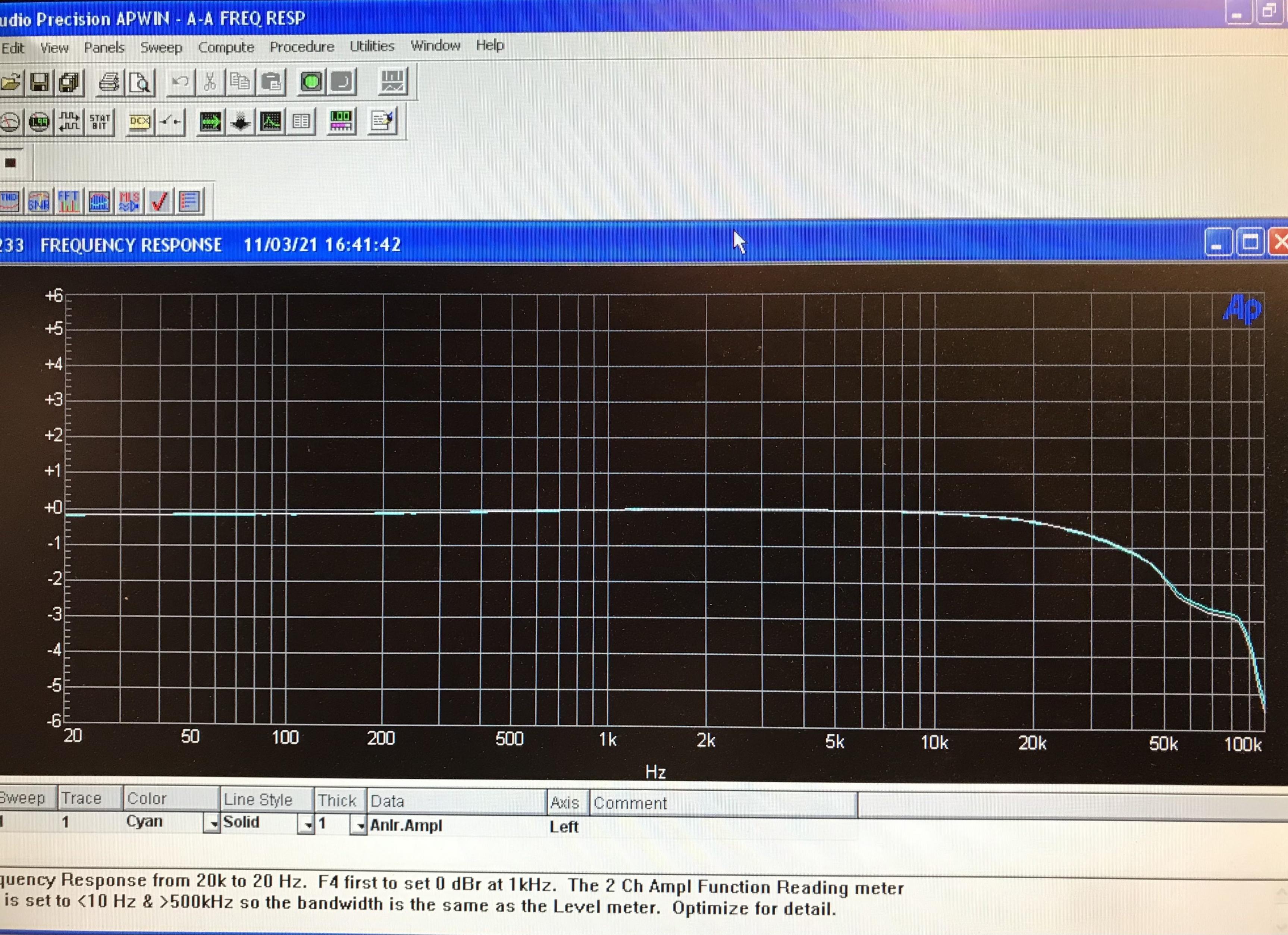
Task: Click the bars-and-curve sweep icon in the top toolbar
Action: pyautogui.click(x=392, y=81)
